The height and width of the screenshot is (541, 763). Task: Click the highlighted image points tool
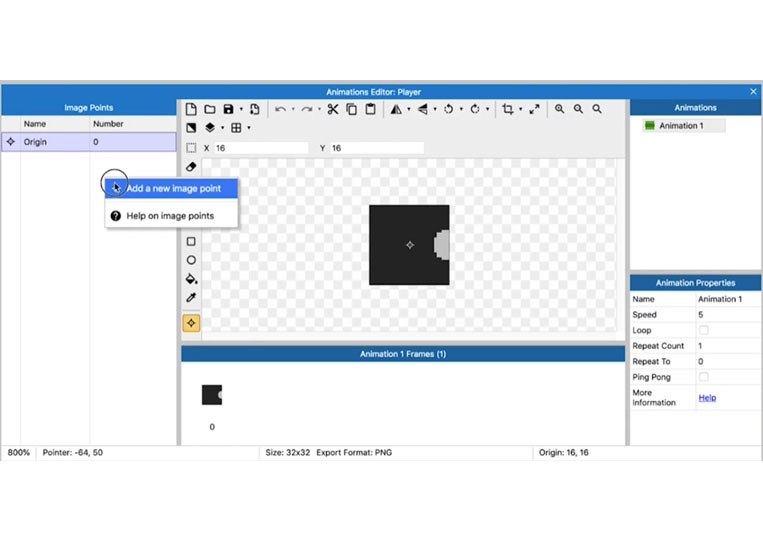(191, 323)
